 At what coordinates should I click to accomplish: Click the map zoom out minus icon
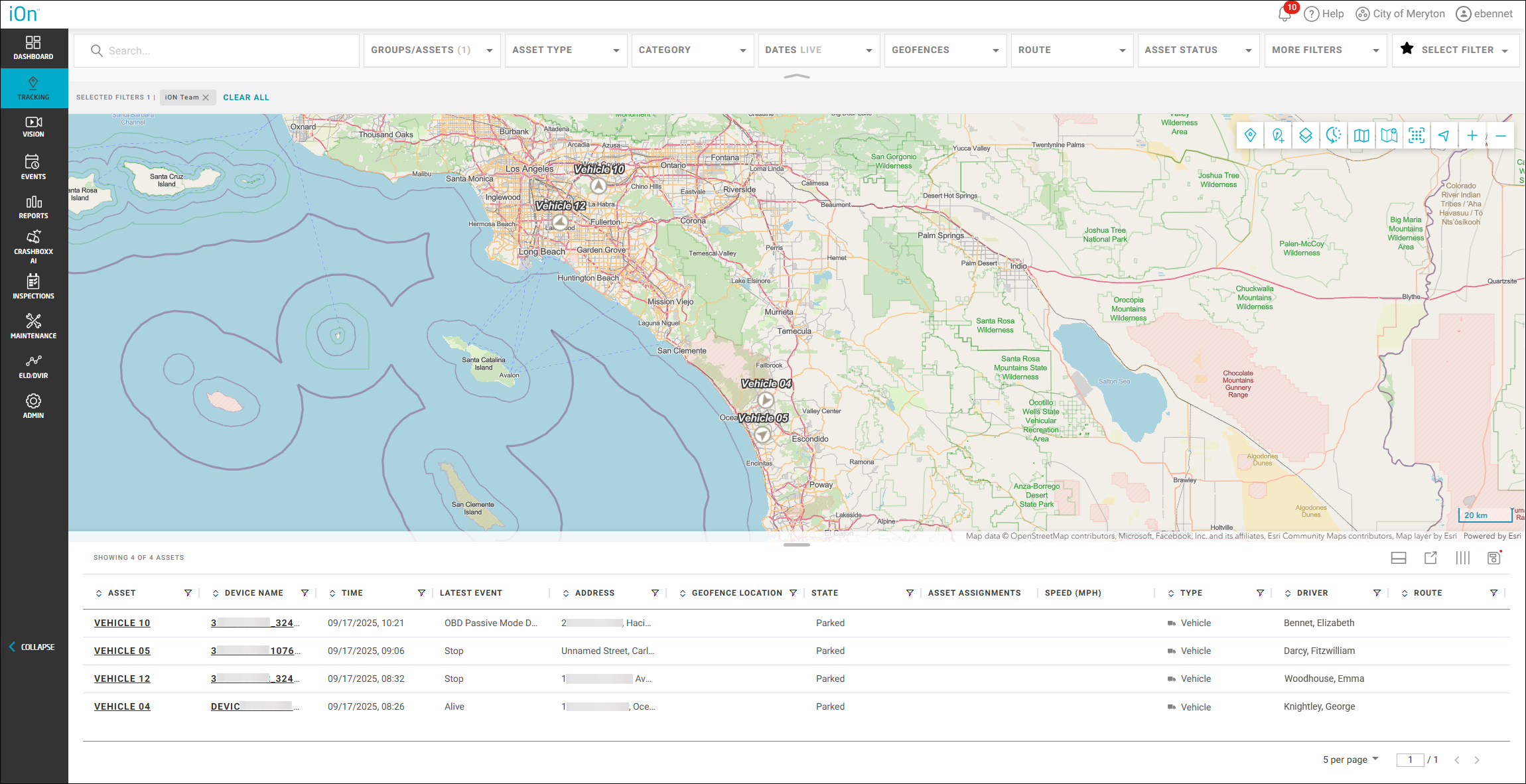coord(1500,136)
